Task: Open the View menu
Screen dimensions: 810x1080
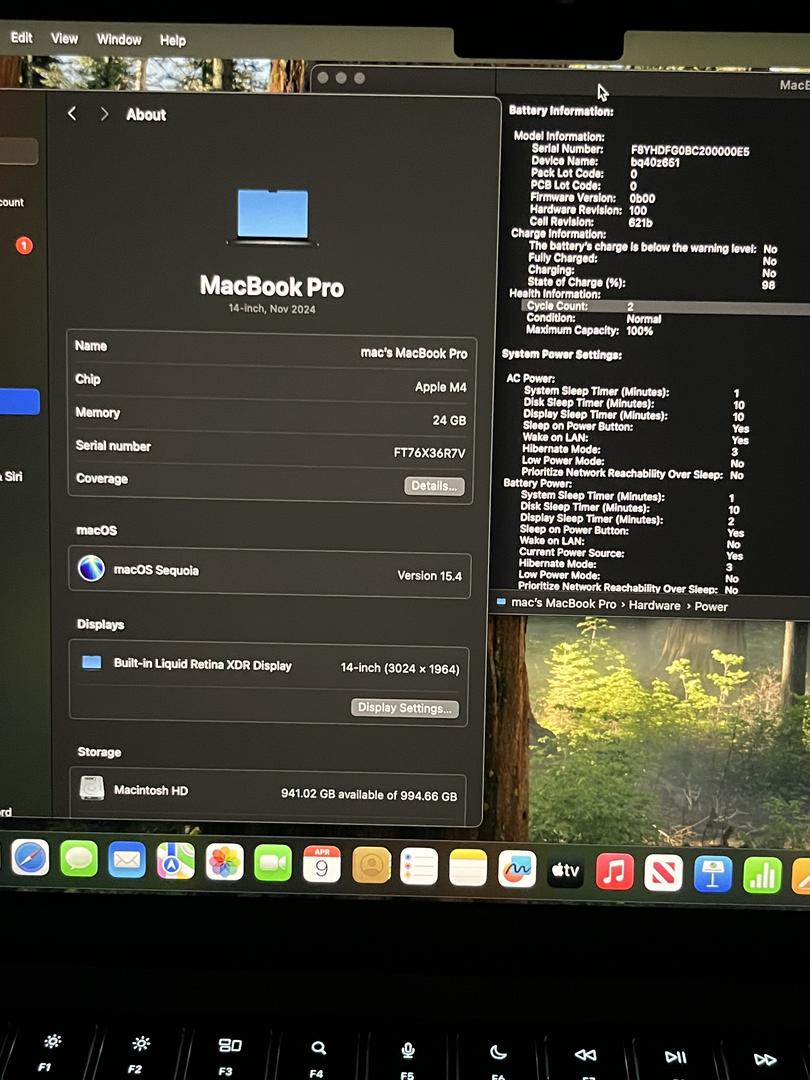Action: click(x=64, y=39)
